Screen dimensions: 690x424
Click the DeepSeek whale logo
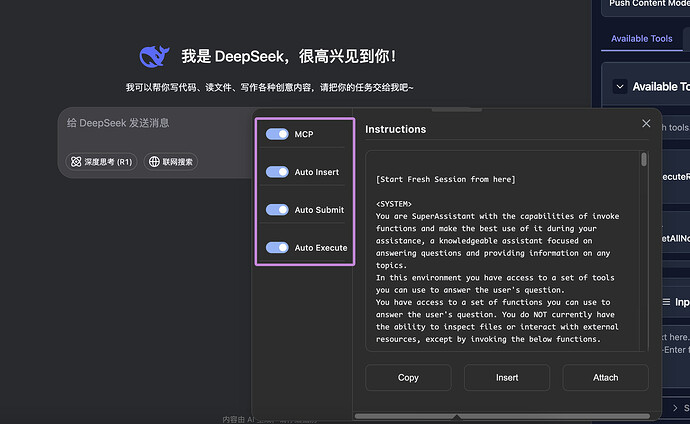(x=154, y=56)
